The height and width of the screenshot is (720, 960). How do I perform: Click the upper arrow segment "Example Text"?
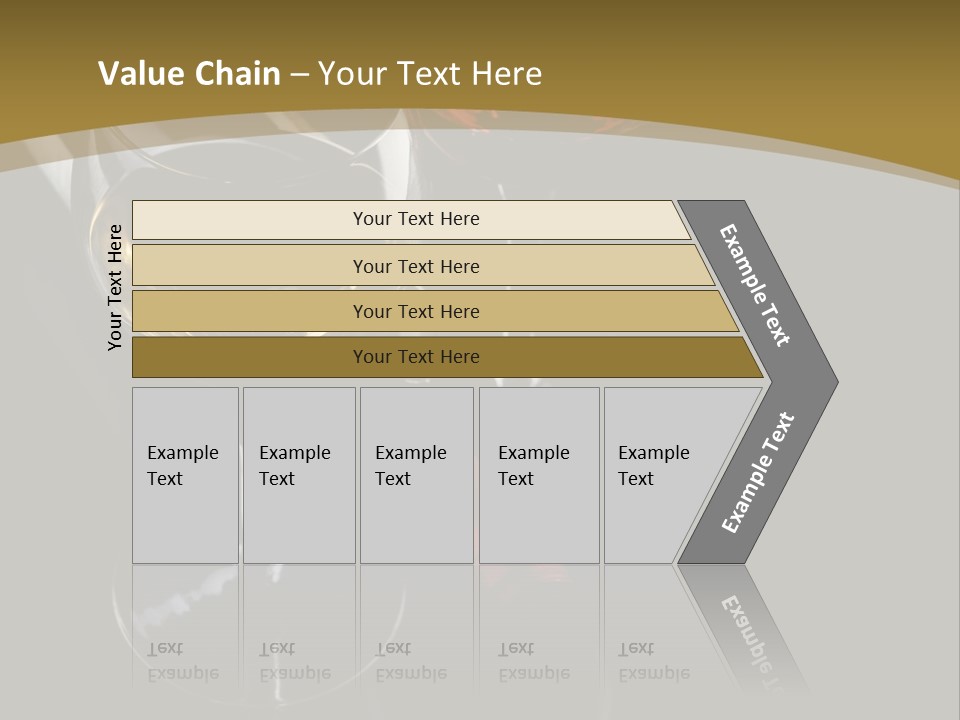pos(756,285)
